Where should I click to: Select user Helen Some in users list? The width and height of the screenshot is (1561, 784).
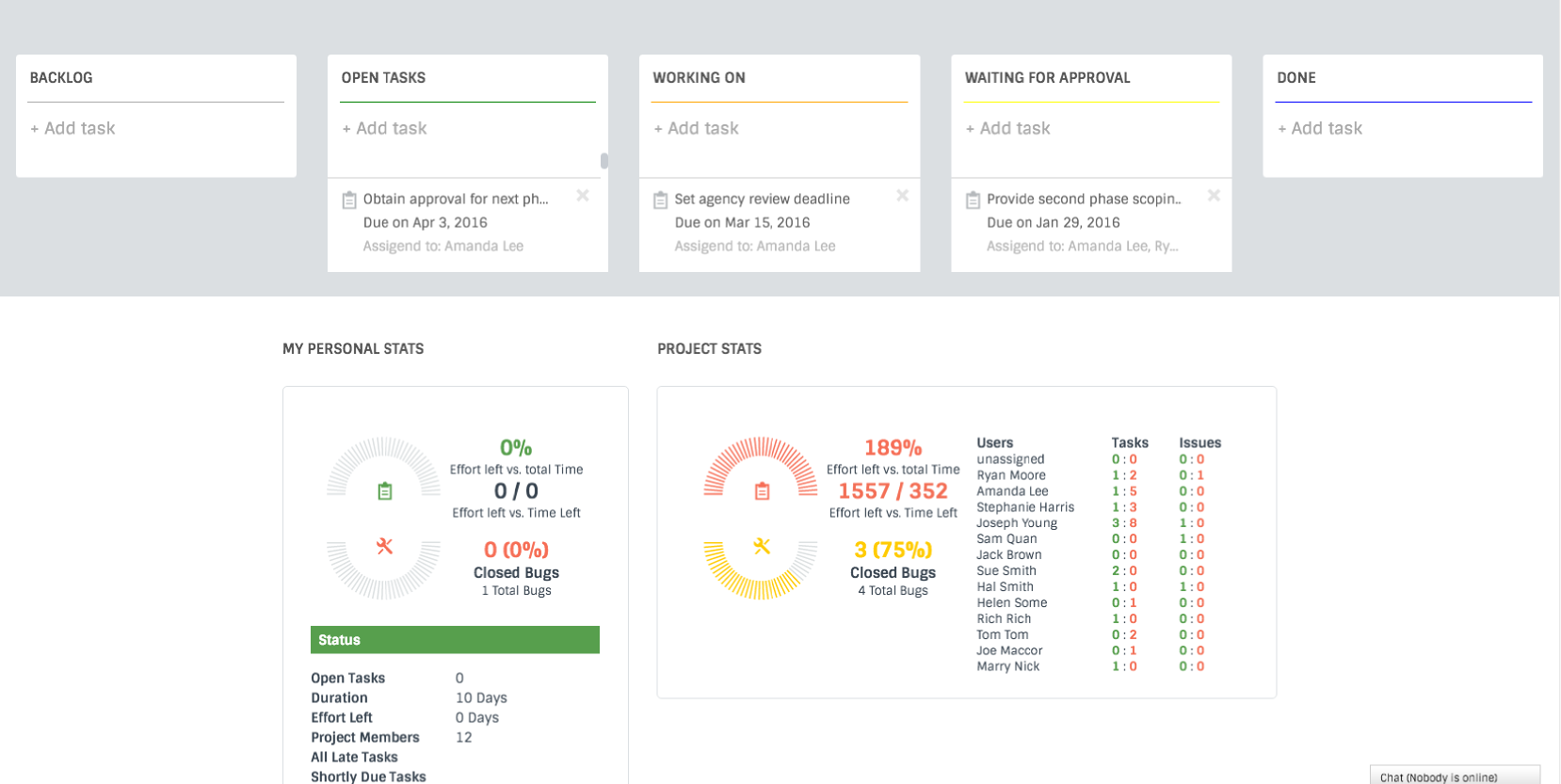click(x=1011, y=603)
